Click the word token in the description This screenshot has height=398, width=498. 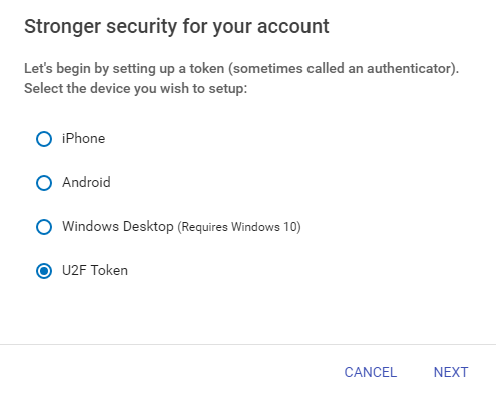click(207, 68)
